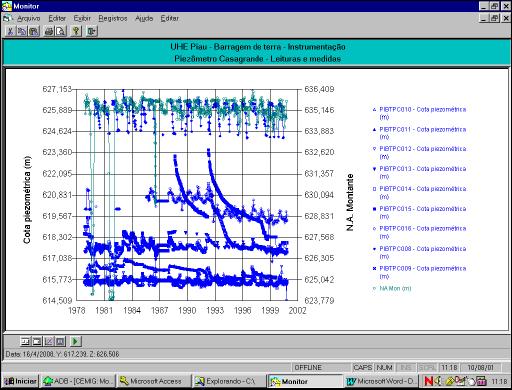Select PIBTPC010 legend entry

419,113
